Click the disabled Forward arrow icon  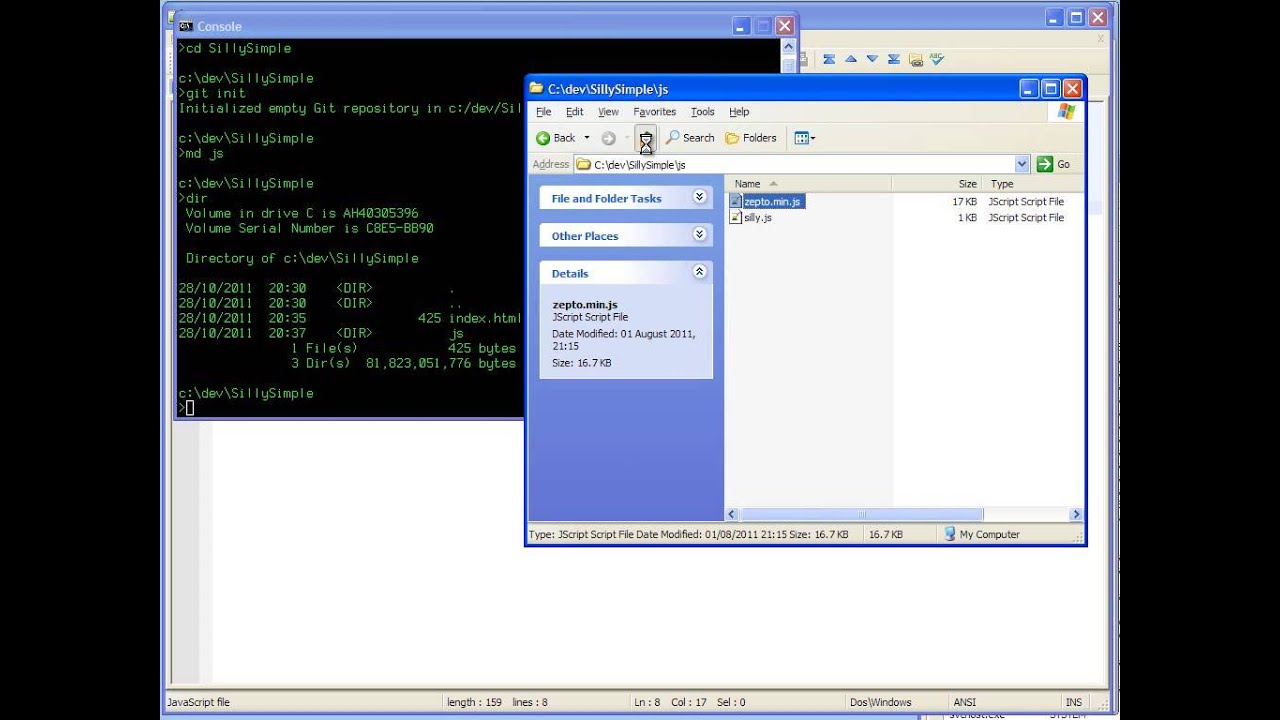tap(608, 138)
